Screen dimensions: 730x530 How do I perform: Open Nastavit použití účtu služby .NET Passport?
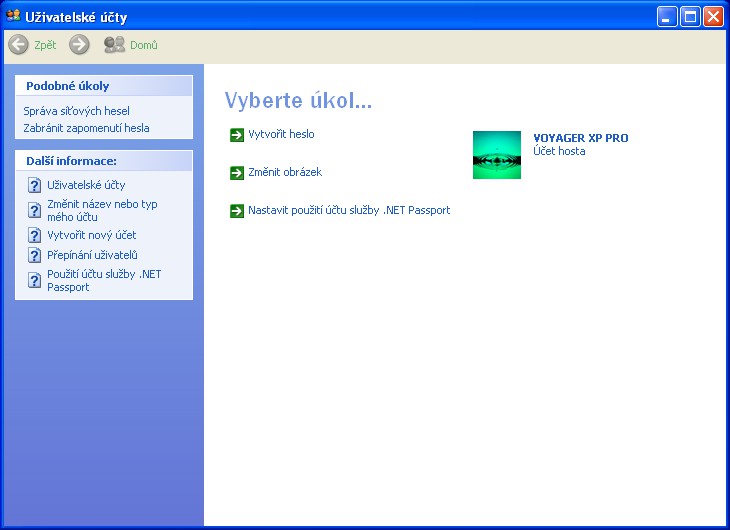[349, 210]
